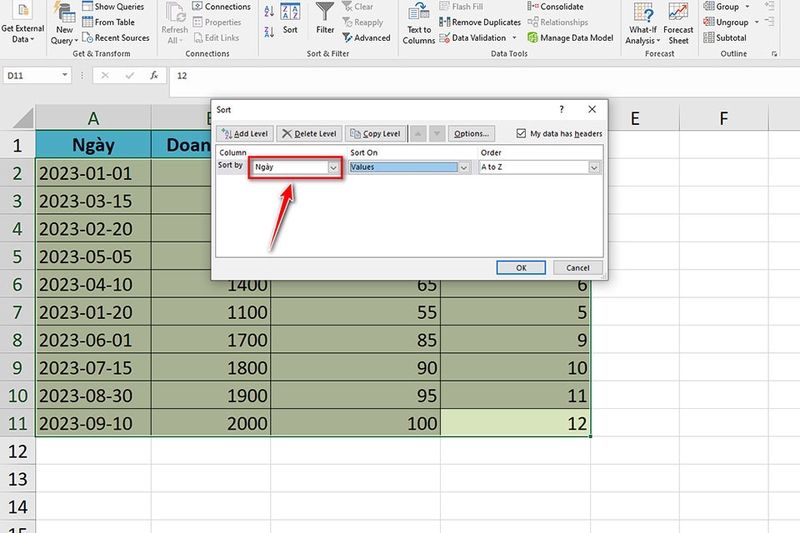Open Advanced filter options
Image resolution: width=800 pixels, height=533 pixels.
pyautogui.click(x=366, y=38)
